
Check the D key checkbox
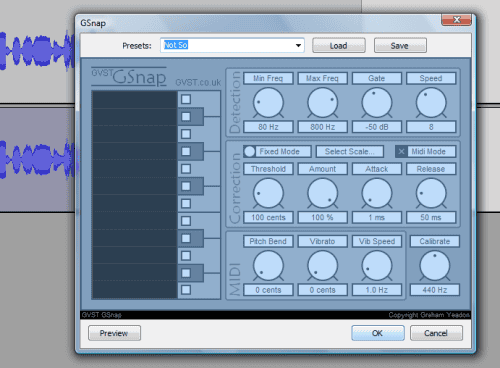coord(186,256)
